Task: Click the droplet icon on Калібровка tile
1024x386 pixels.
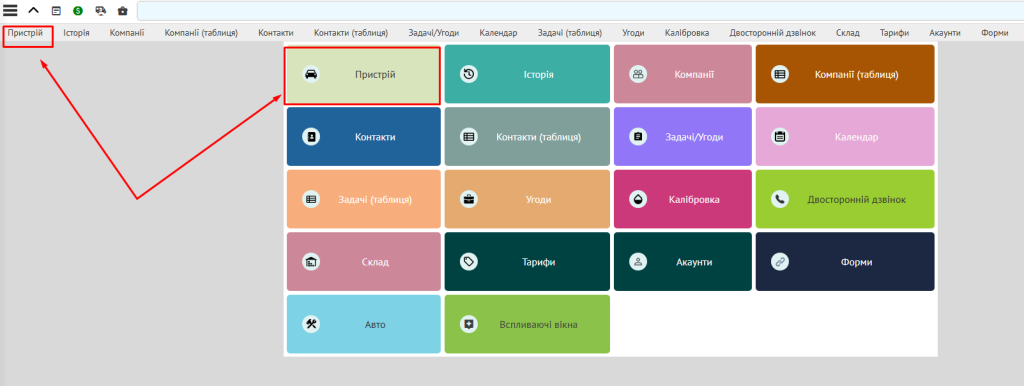Action: tap(638, 199)
